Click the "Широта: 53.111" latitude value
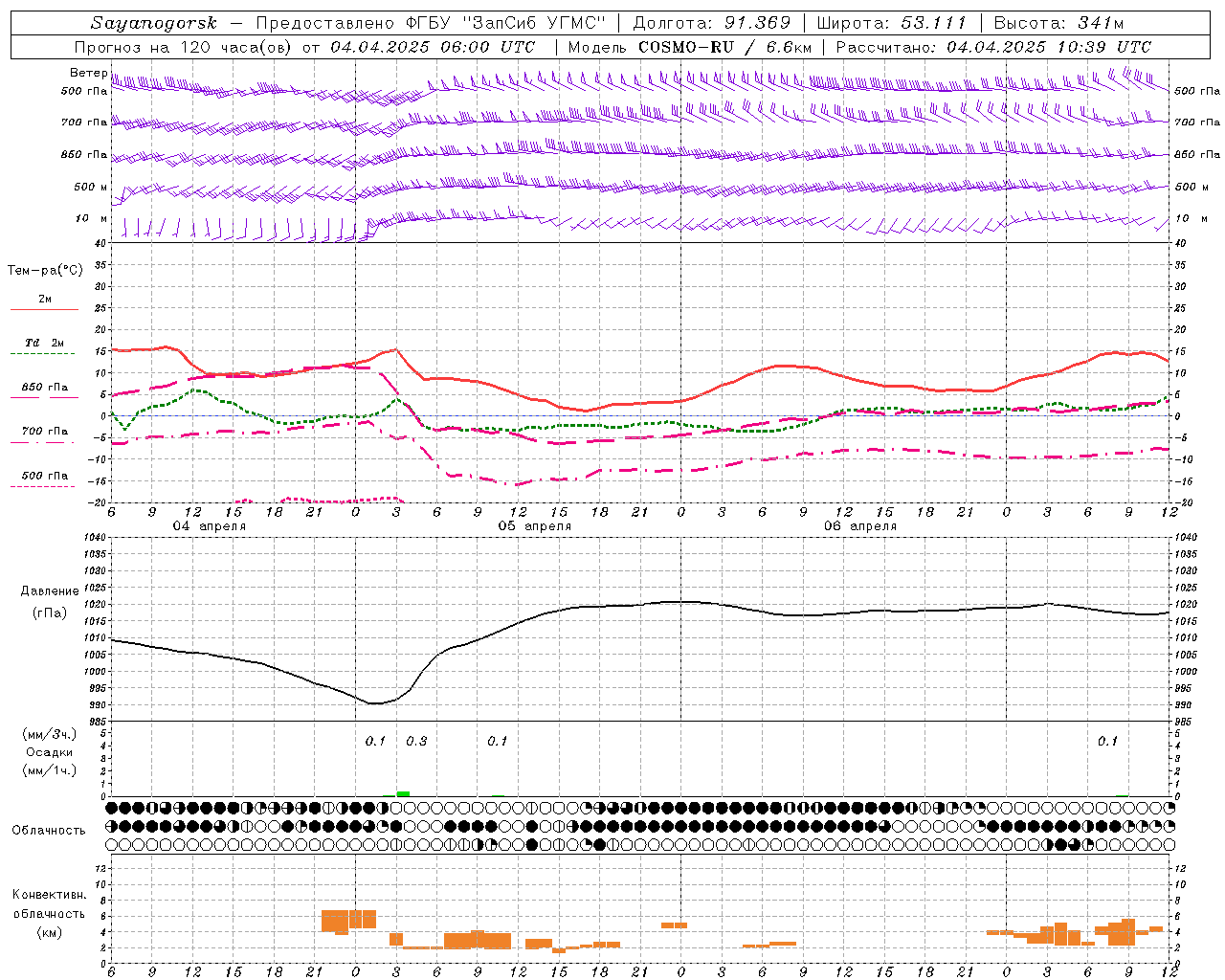 892,23
